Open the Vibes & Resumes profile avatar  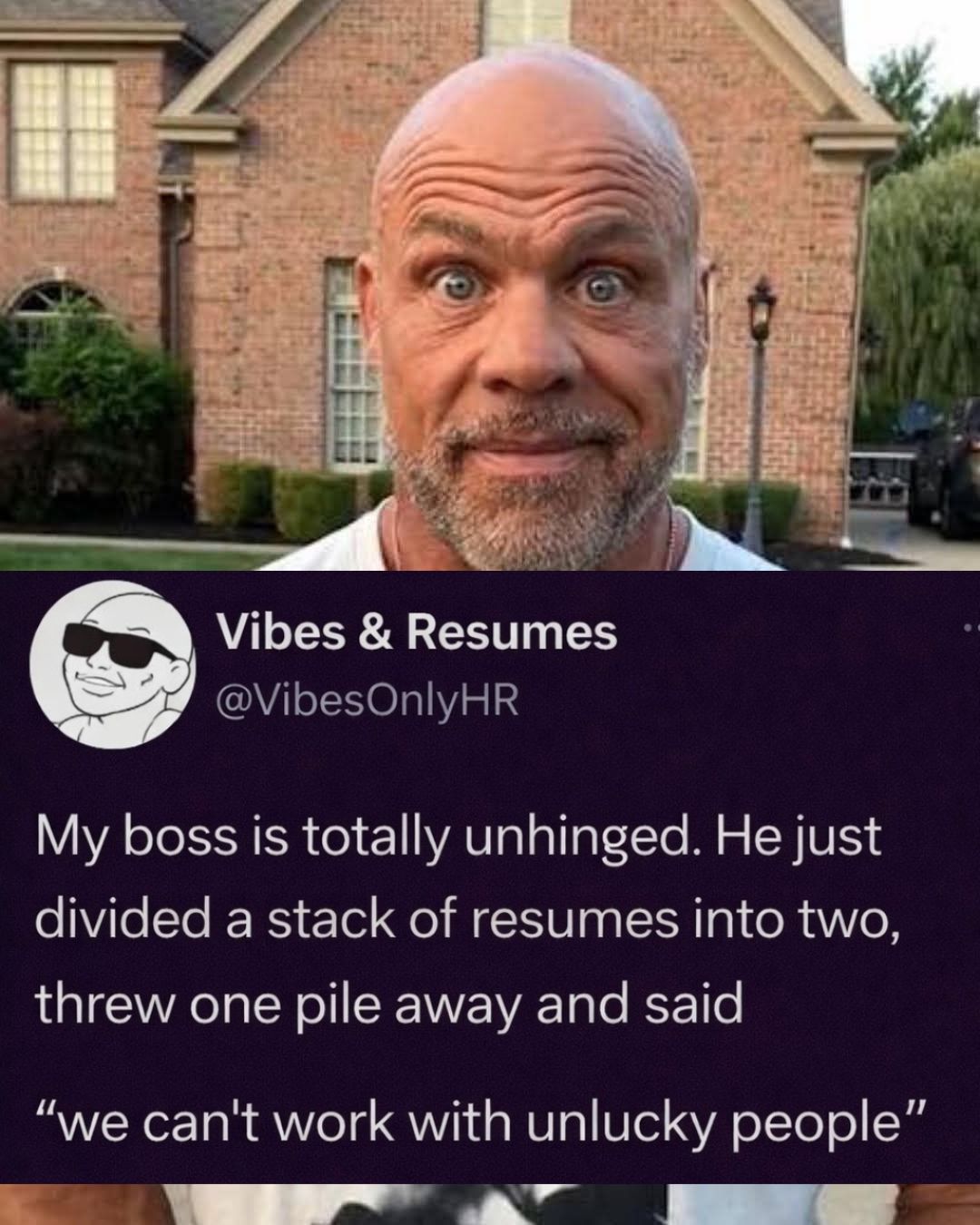(113, 665)
